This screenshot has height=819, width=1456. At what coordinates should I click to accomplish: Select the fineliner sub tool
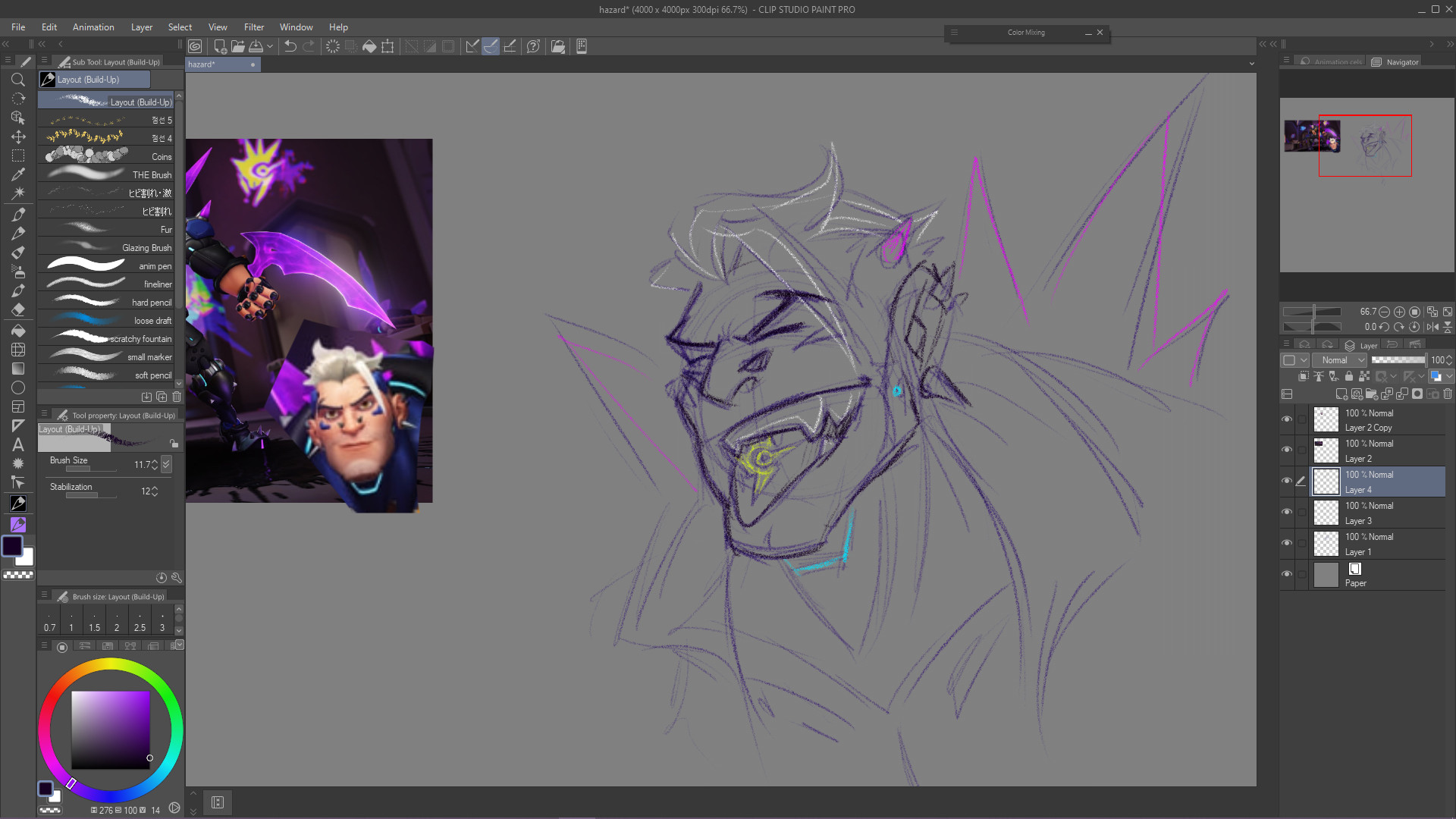106,284
